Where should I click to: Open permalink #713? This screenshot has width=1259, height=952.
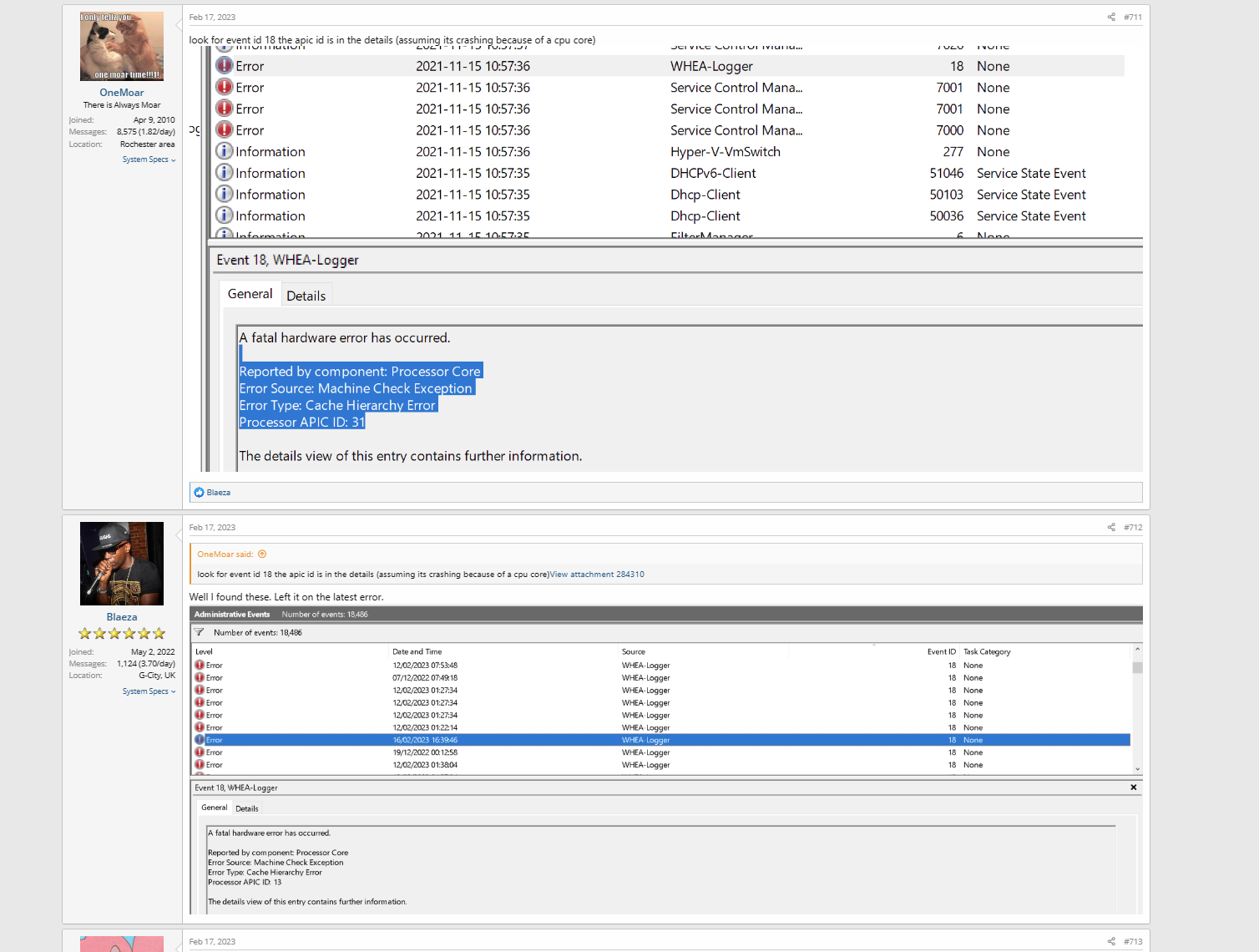[x=1133, y=941]
